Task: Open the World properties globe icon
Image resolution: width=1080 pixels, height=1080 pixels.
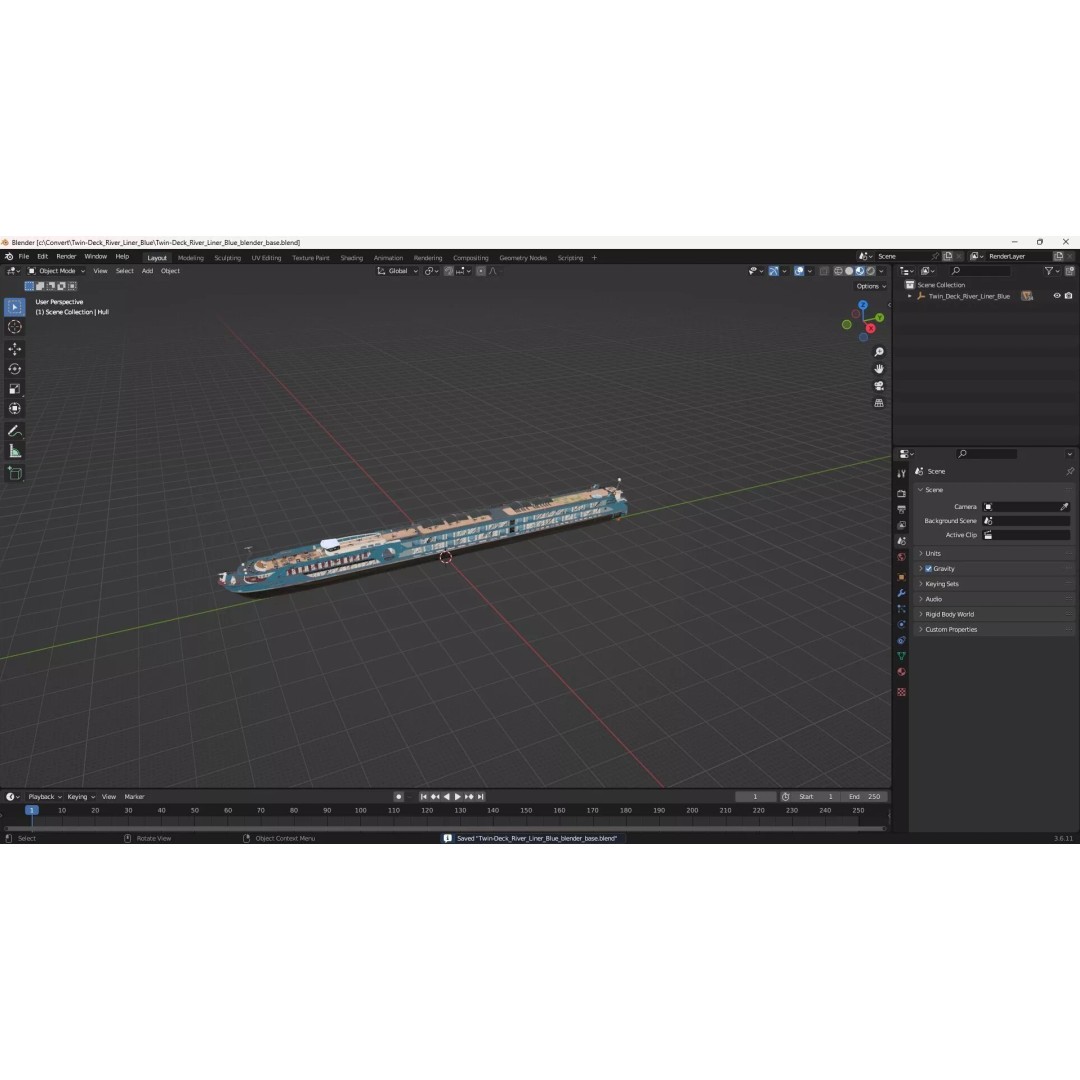Action: pos(902,557)
